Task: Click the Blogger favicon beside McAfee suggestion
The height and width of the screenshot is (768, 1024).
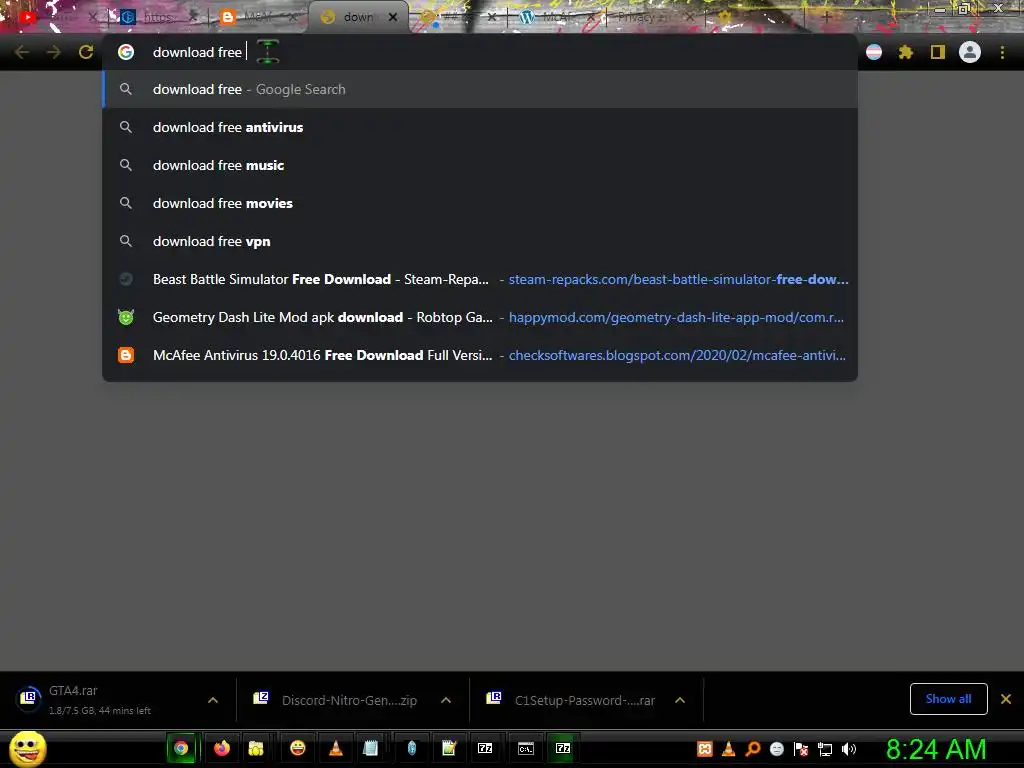Action: [x=126, y=355]
